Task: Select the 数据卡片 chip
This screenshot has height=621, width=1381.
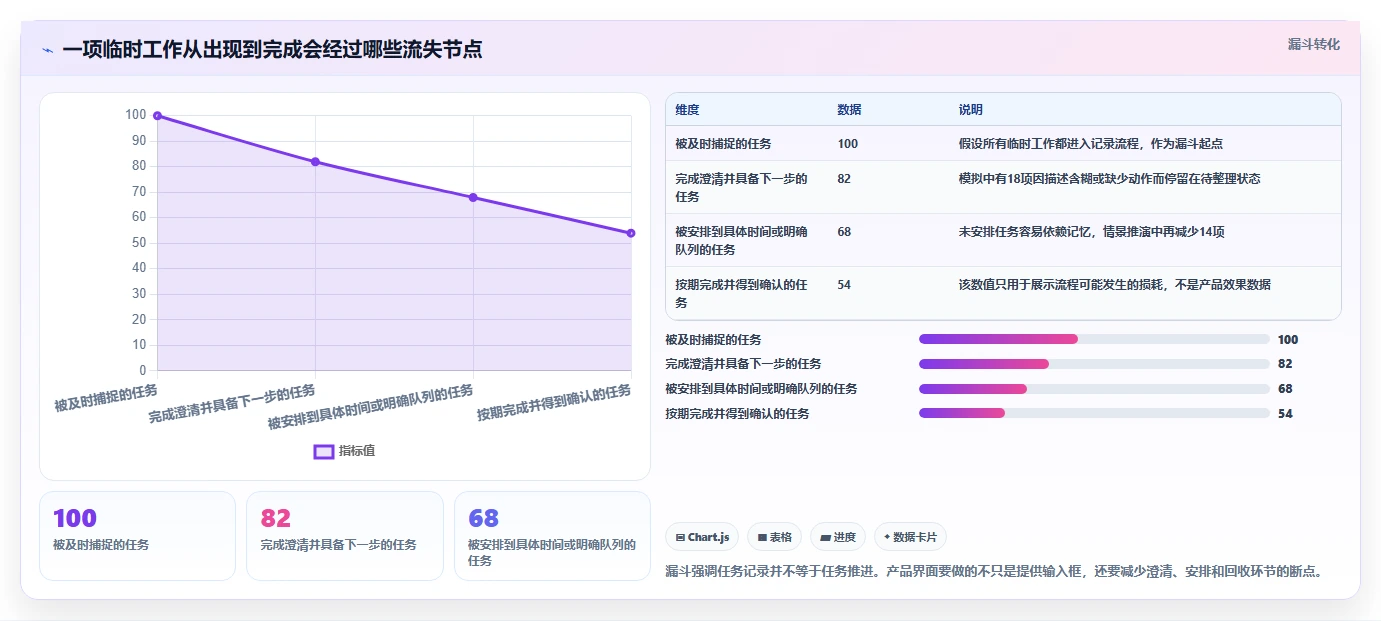Action: point(910,537)
